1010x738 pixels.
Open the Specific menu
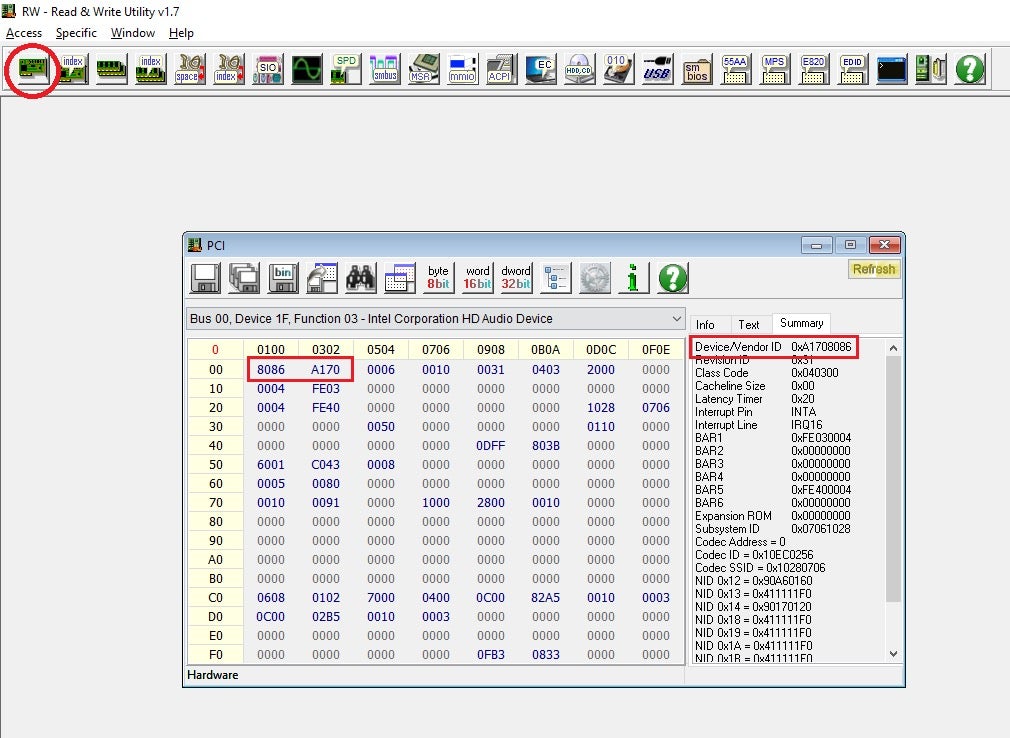(76, 33)
